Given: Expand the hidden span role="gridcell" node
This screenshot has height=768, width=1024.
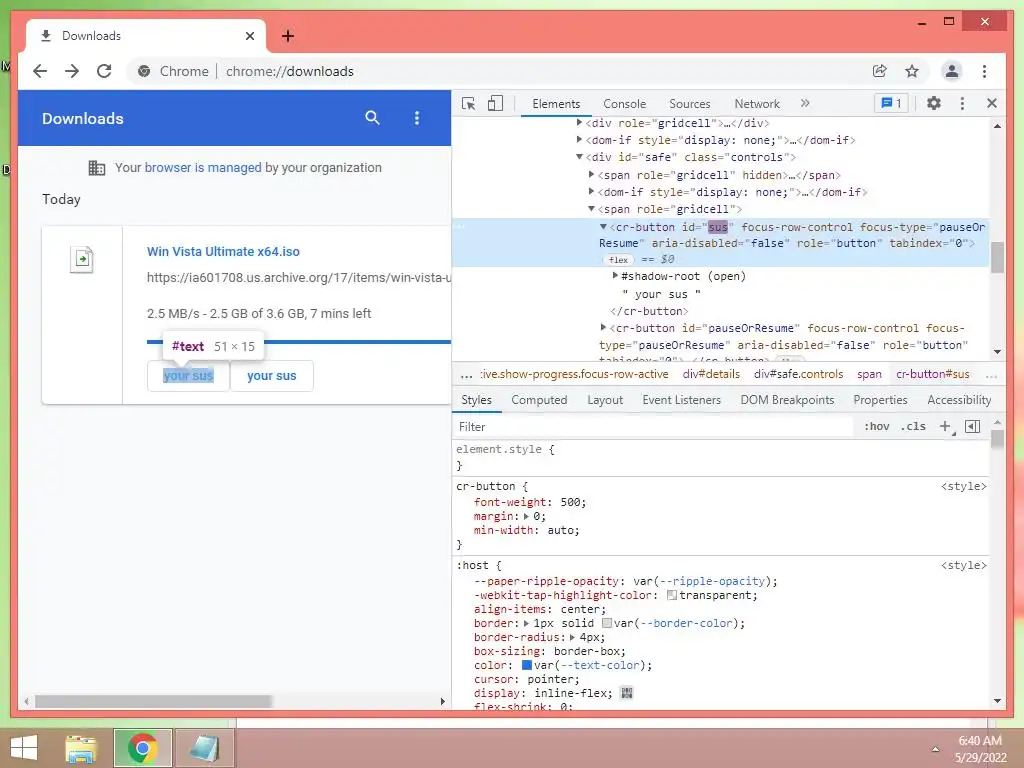Looking at the screenshot, I should tap(591, 174).
